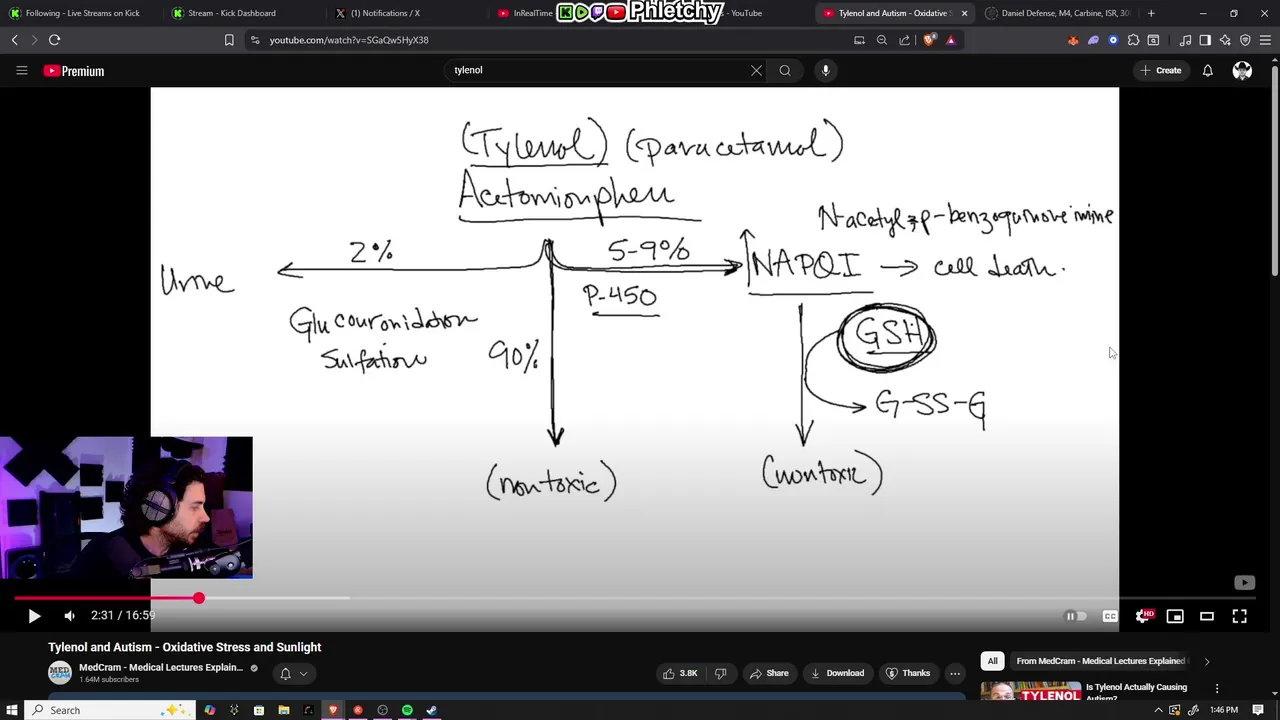Turn on closed captions
This screenshot has width=1280, height=720.
(x=1110, y=616)
